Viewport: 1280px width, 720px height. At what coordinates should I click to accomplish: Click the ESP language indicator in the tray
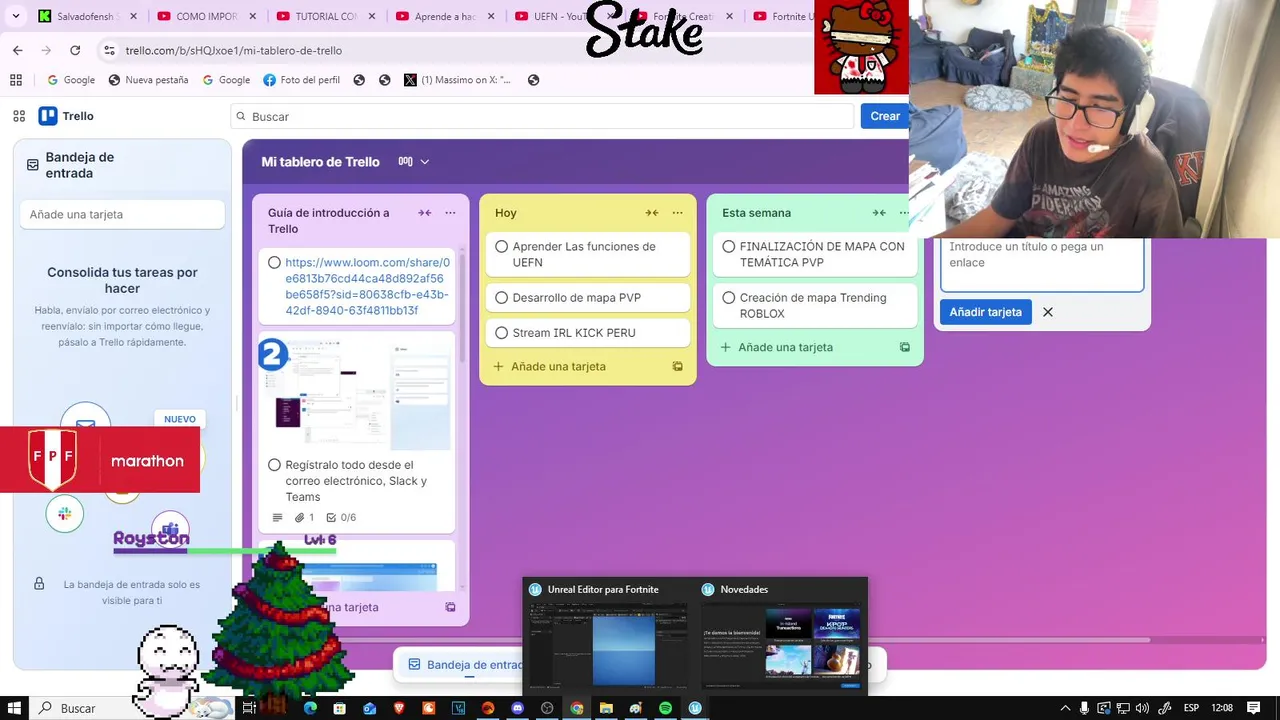click(1191, 708)
